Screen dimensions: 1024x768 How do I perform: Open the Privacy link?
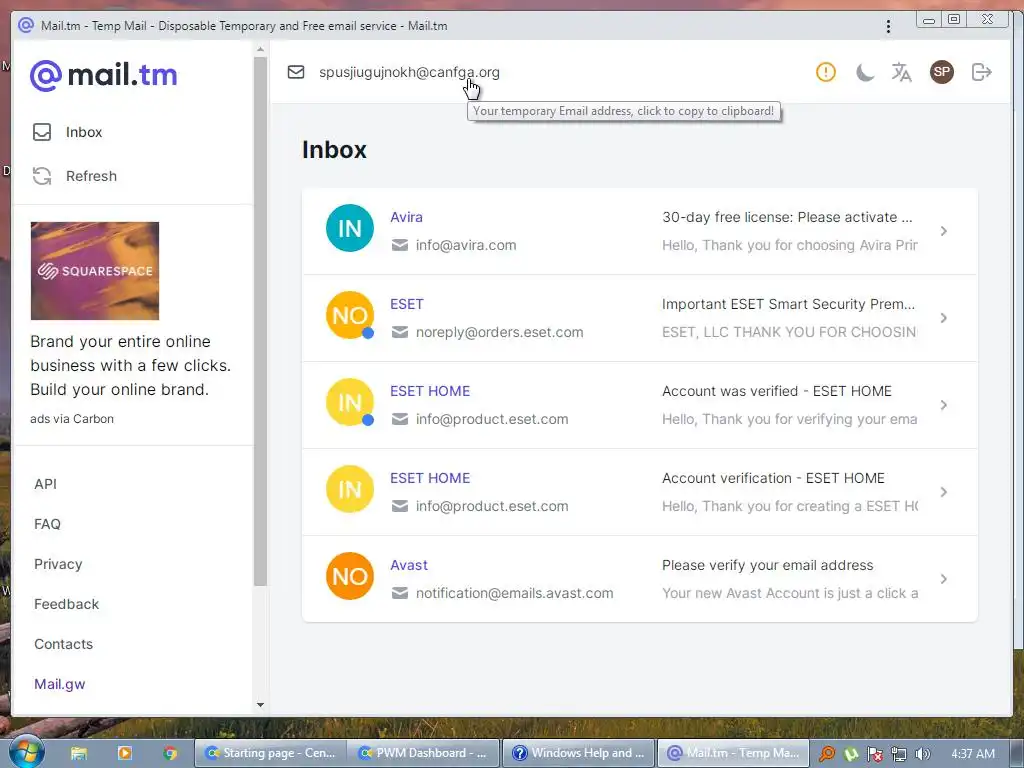[58, 564]
